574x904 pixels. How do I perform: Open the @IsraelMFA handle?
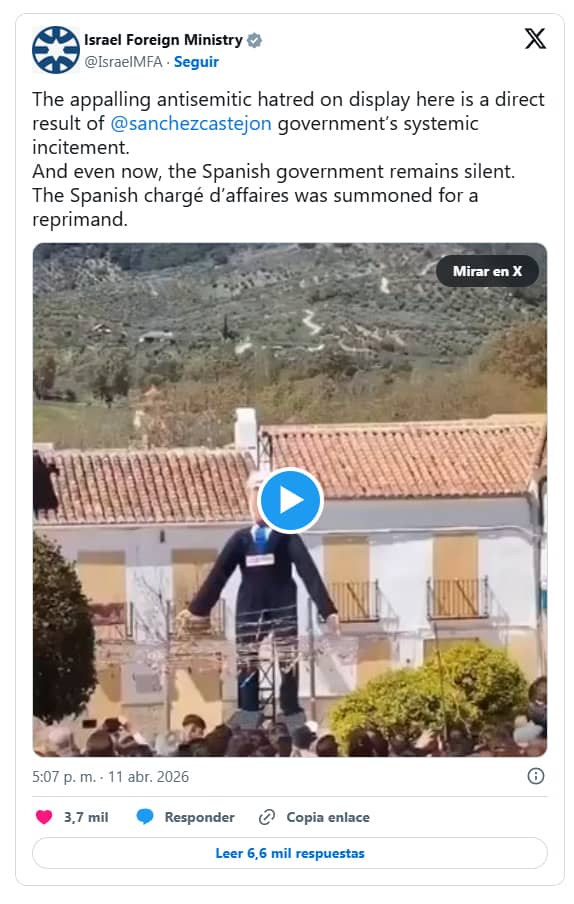point(123,62)
